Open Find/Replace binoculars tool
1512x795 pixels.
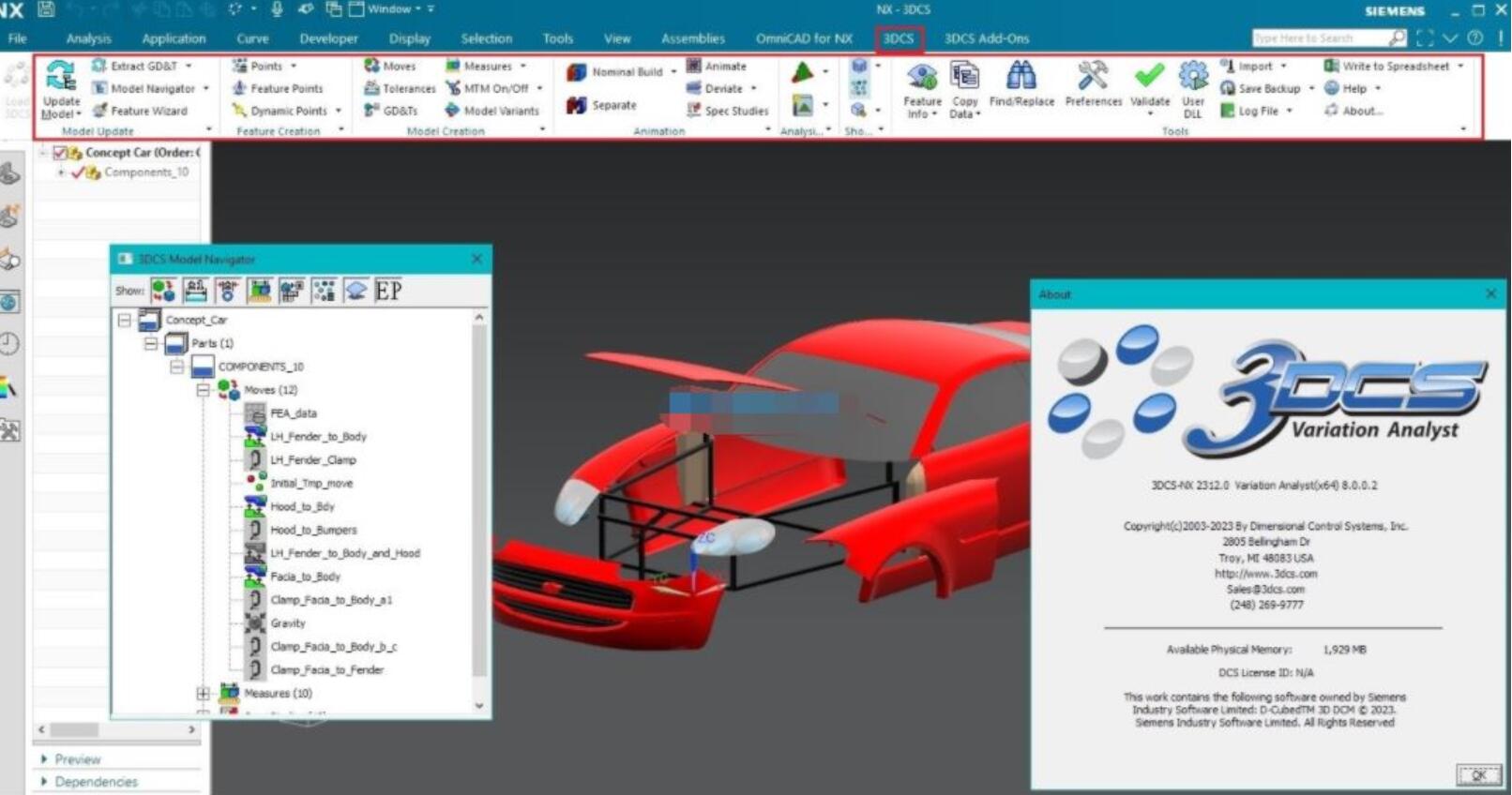[x=1021, y=84]
